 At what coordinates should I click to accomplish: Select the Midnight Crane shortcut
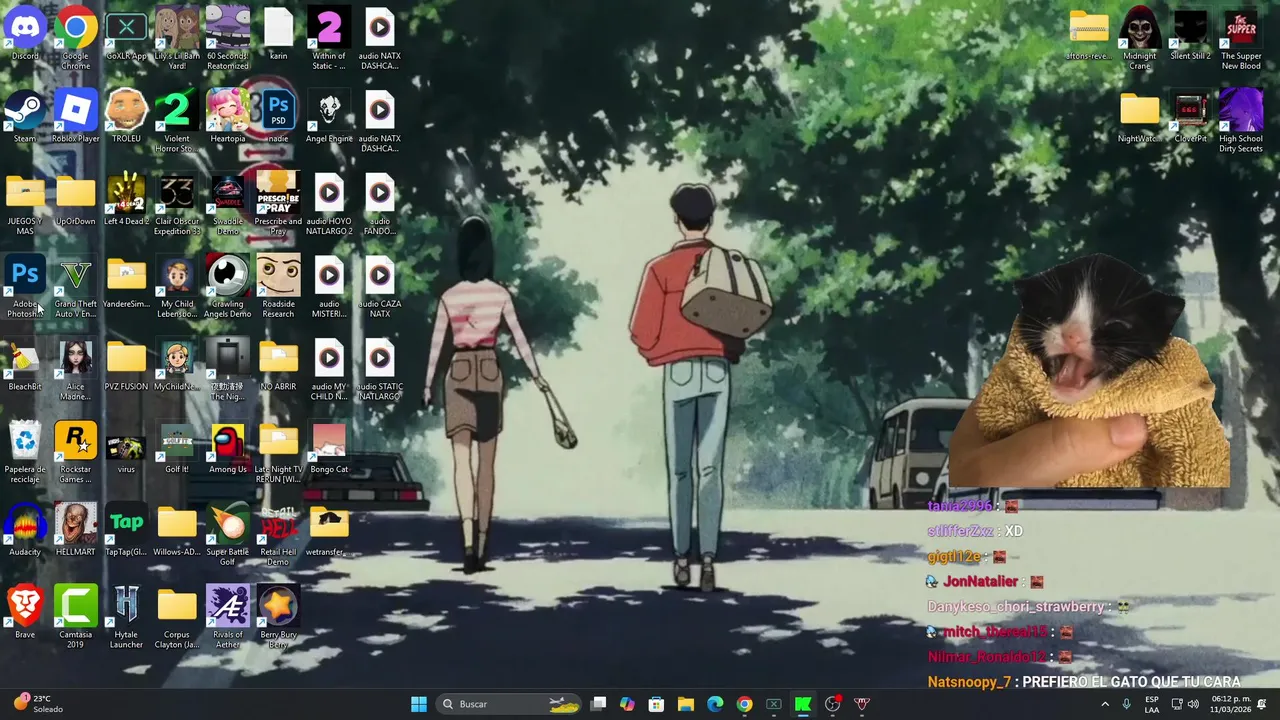pos(1139,38)
